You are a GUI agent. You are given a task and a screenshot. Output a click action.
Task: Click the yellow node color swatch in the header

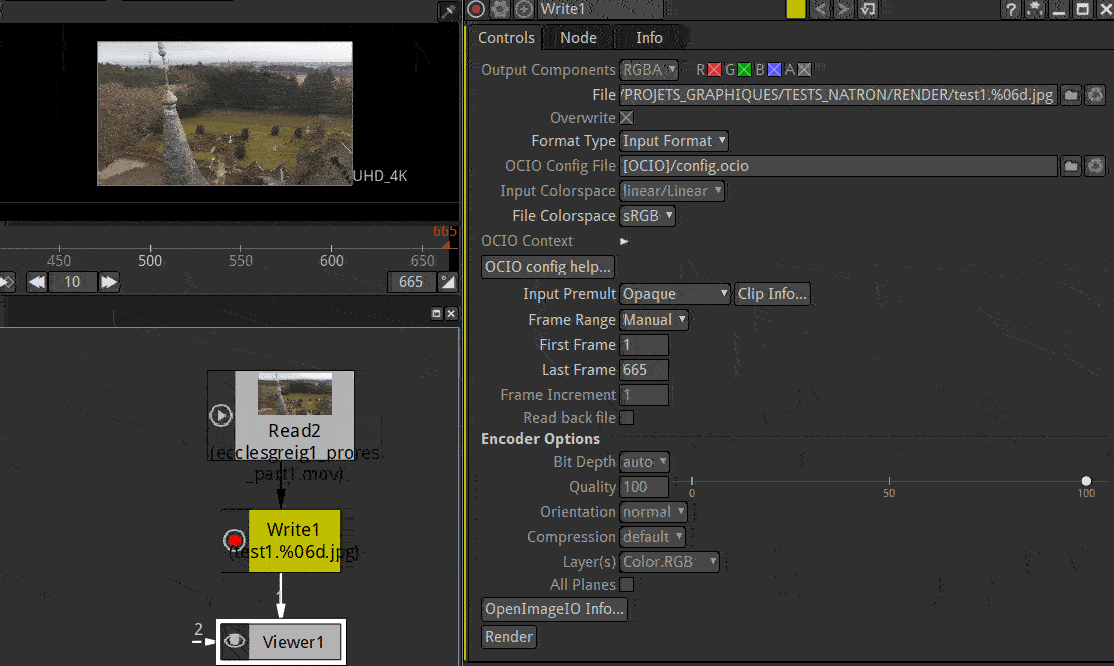coord(796,9)
